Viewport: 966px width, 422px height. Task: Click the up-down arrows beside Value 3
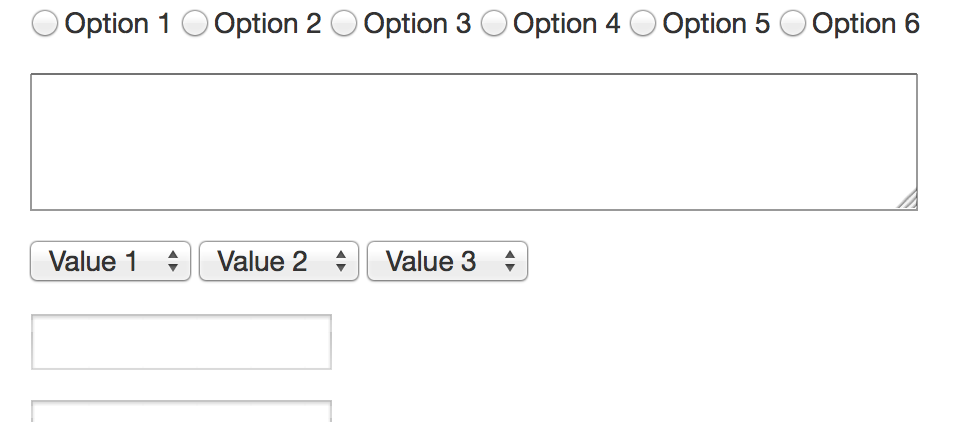click(x=510, y=262)
